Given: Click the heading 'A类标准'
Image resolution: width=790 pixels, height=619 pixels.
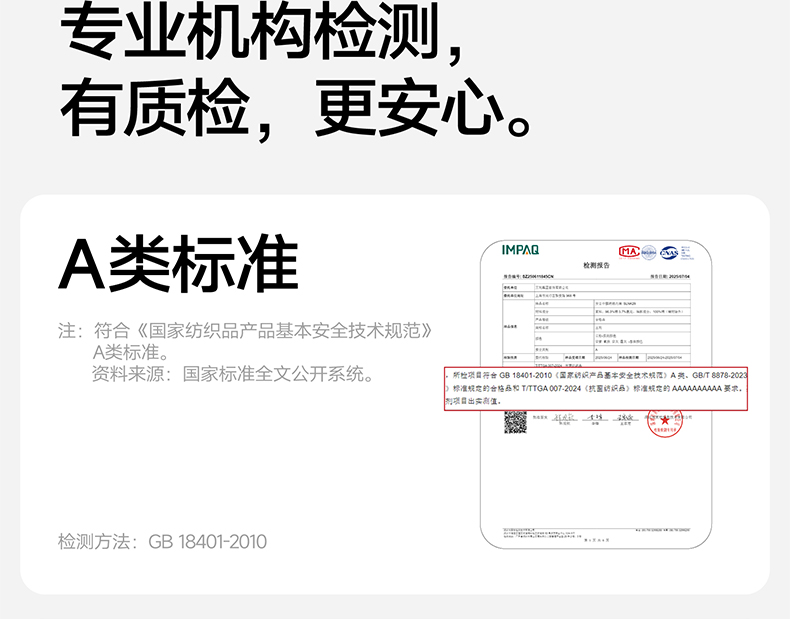Looking at the screenshot, I should pos(178,263).
